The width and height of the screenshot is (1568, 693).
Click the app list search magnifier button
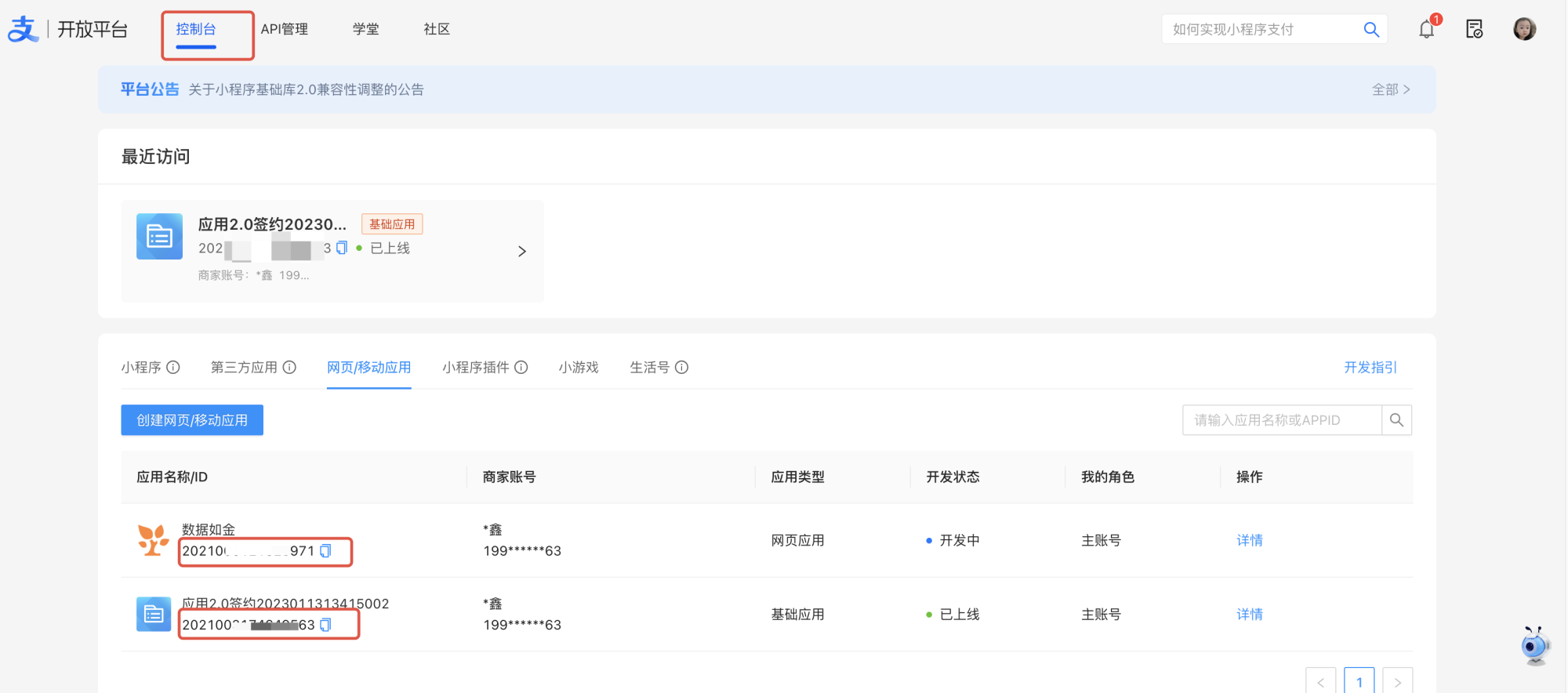[x=1396, y=420]
